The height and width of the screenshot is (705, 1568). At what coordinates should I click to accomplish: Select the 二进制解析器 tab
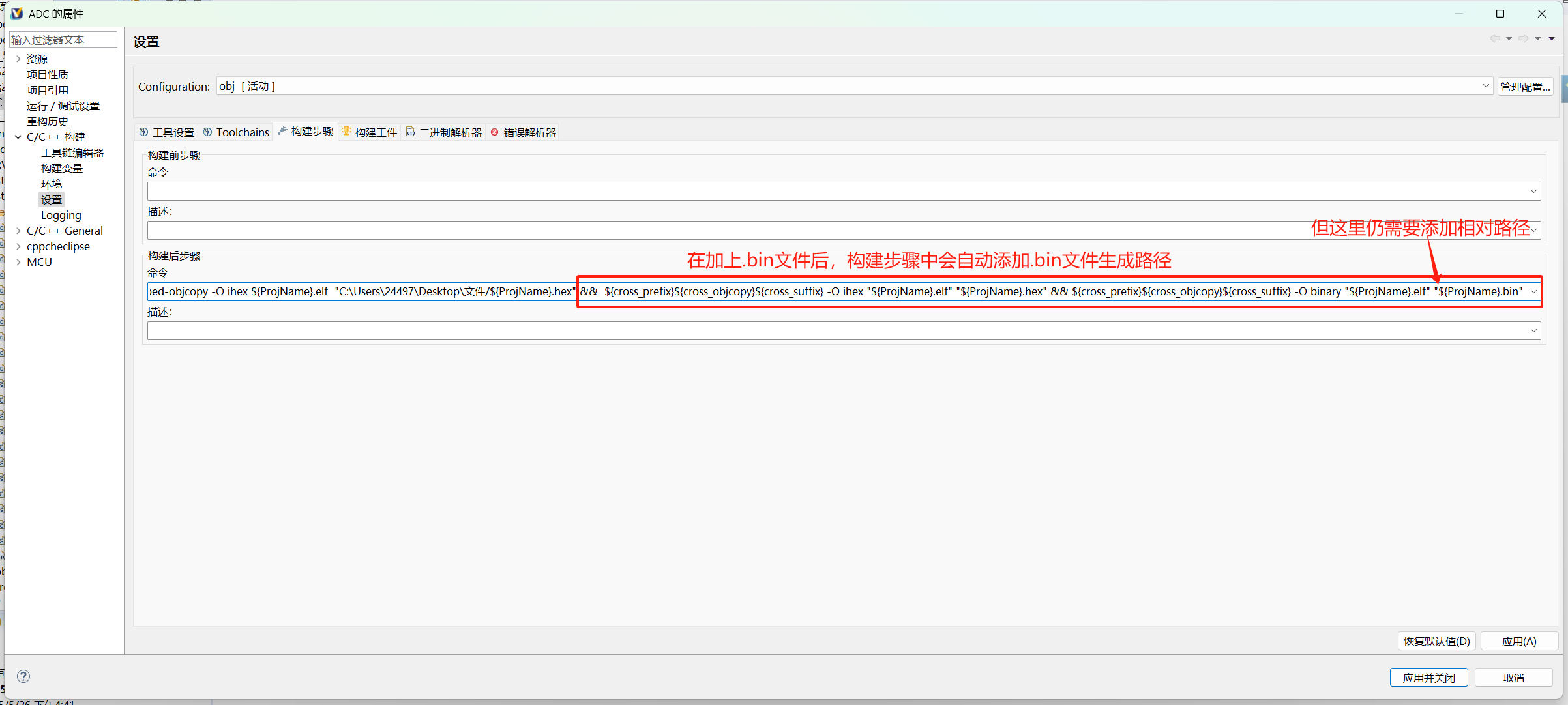(444, 132)
